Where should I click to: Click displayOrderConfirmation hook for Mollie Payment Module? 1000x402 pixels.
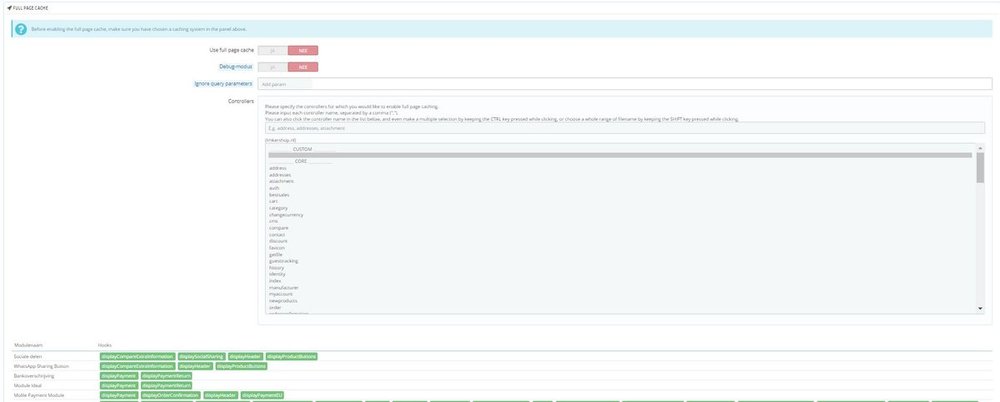[170, 395]
